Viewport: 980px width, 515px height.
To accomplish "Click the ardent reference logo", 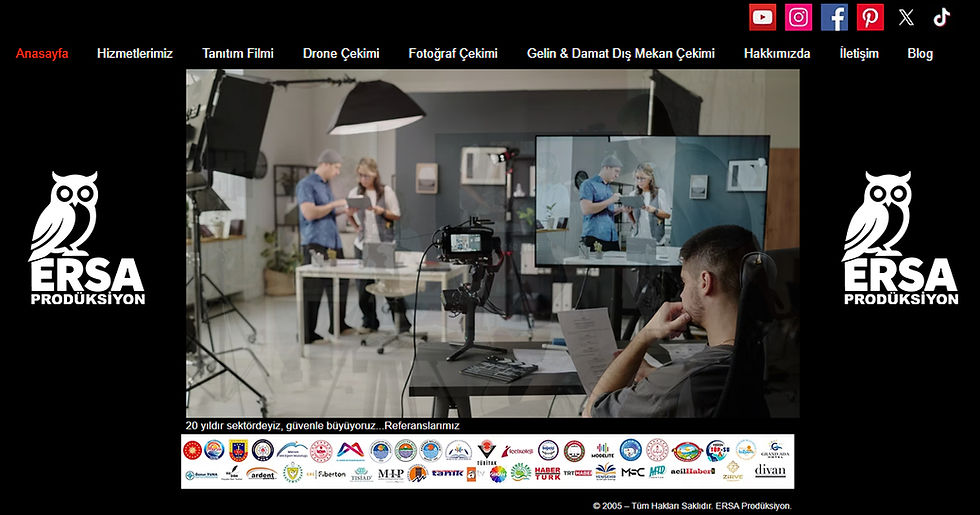I will (x=262, y=473).
